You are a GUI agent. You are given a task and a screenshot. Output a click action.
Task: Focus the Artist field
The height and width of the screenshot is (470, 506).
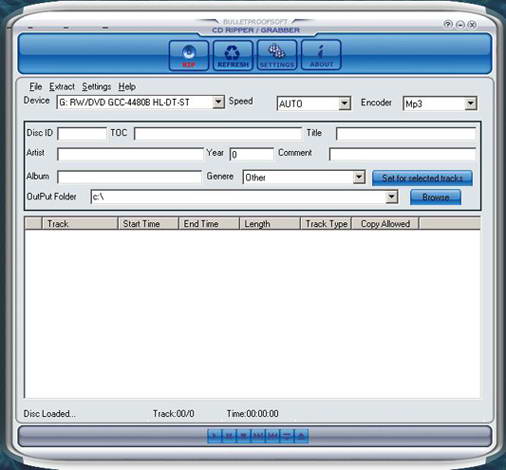pos(130,154)
